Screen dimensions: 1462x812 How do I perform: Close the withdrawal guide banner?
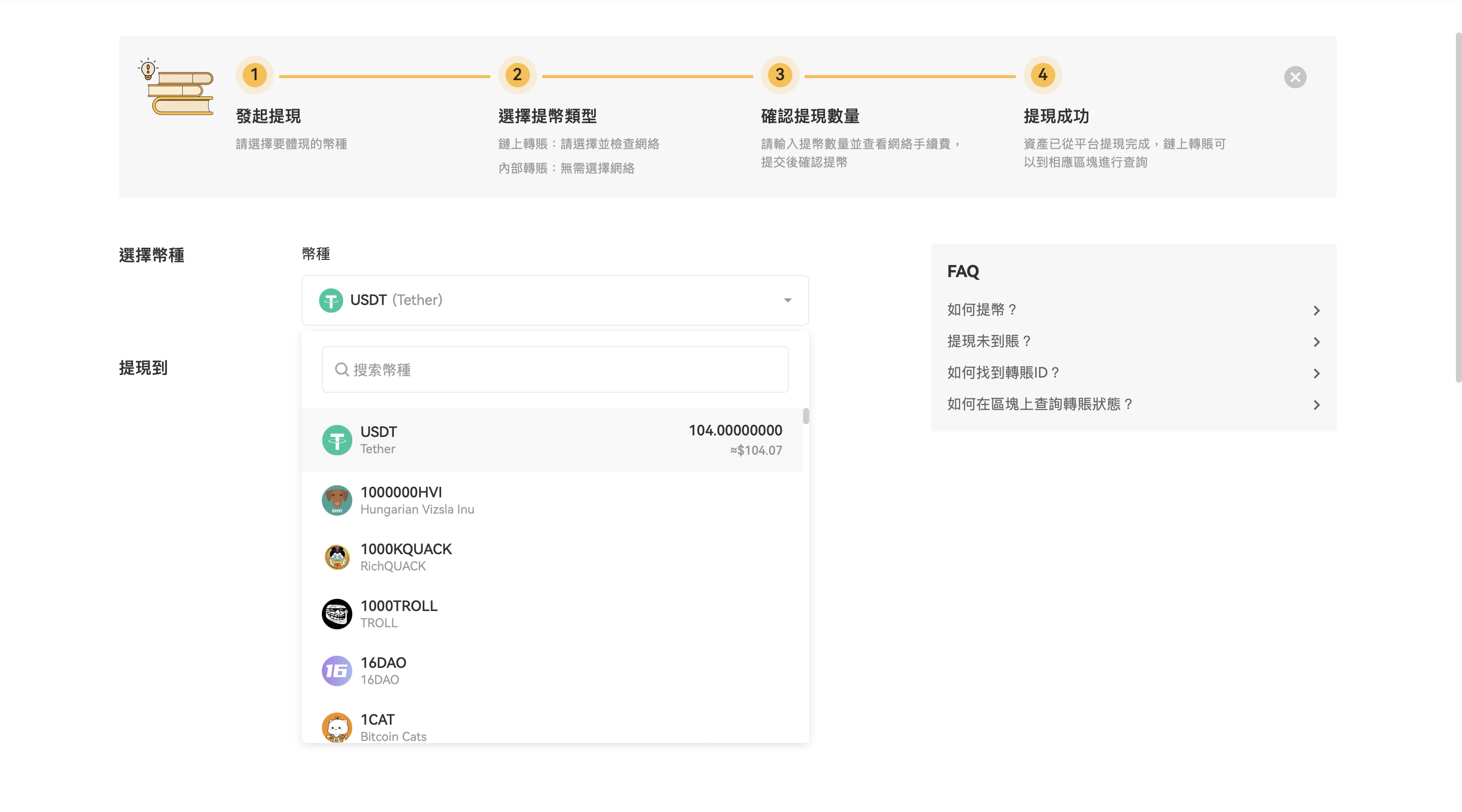[x=1294, y=77]
